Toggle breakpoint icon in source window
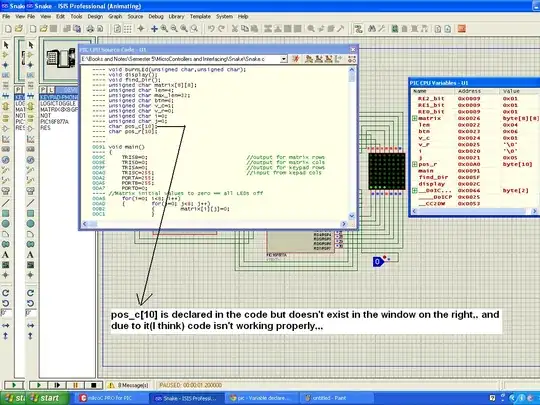 (x=352, y=59)
